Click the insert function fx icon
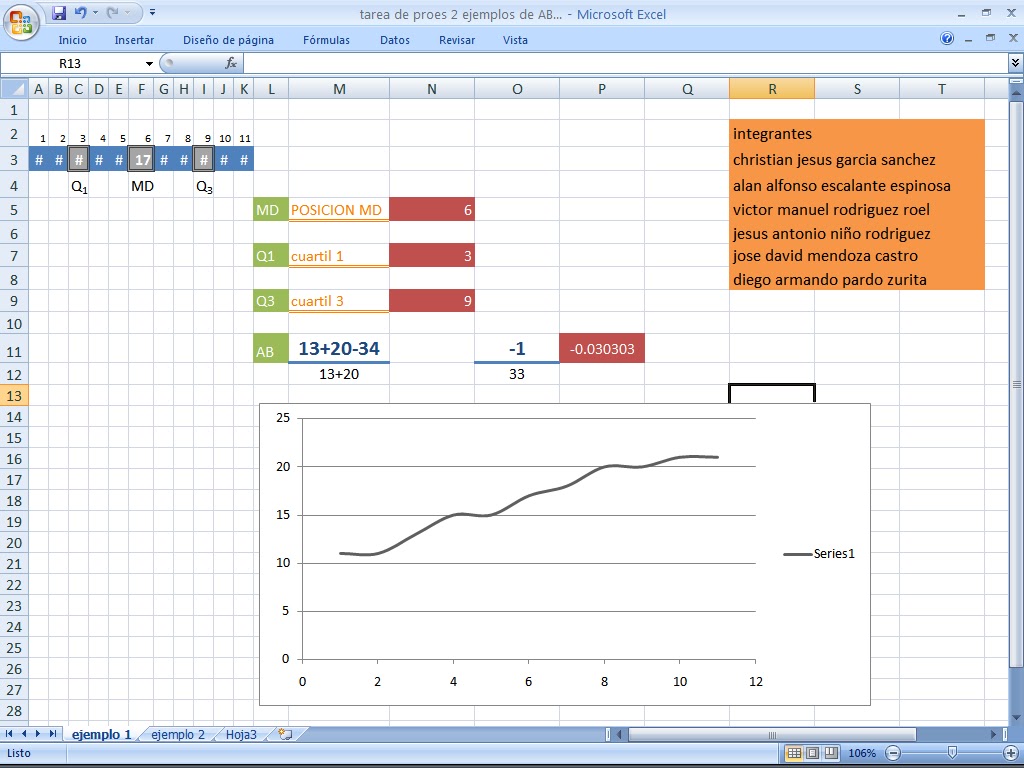This screenshot has height=768, width=1024. coord(231,63)
